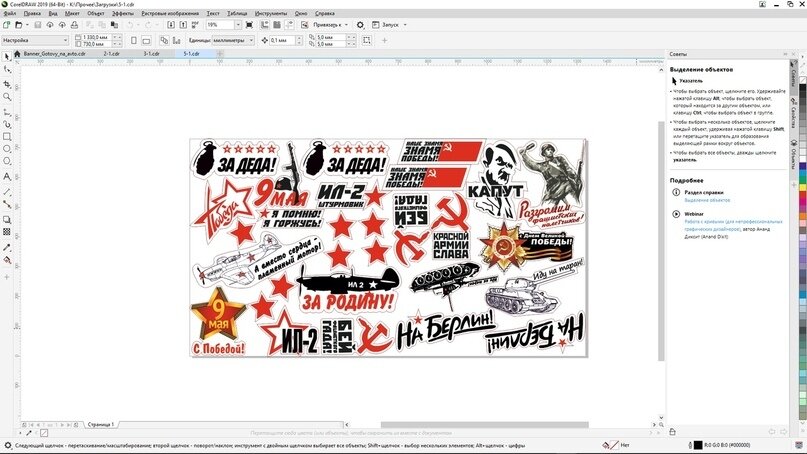Open the zoom level dropdown

(x=238, y=25)
